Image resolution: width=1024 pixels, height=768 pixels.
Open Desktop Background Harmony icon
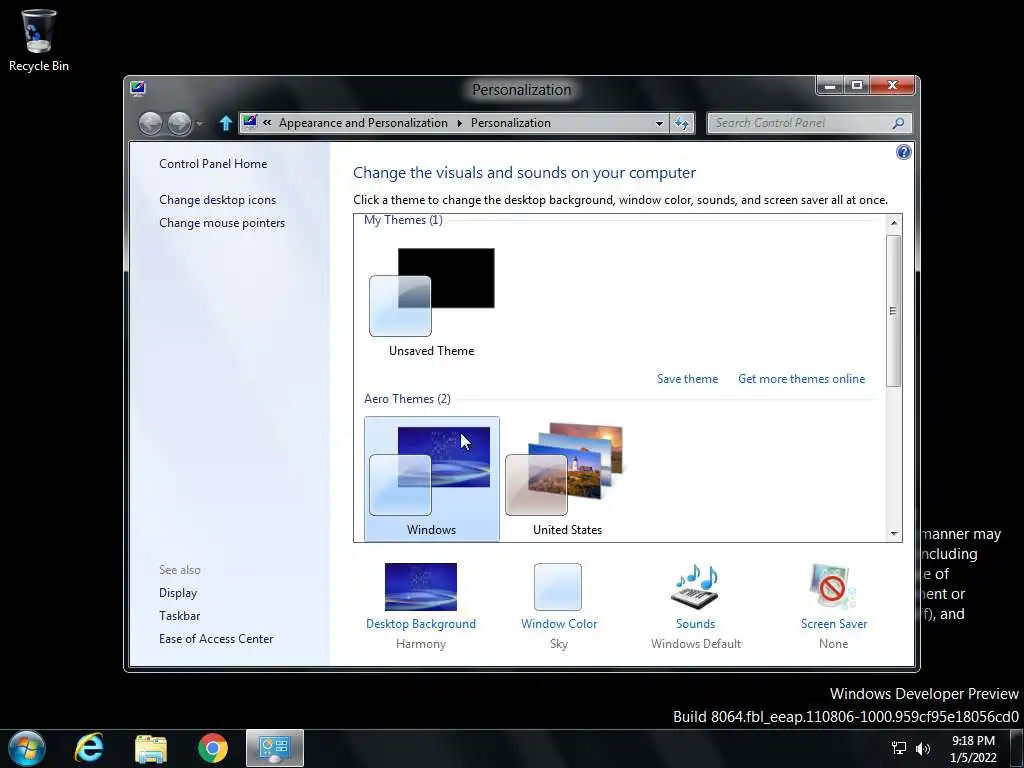pos(421,586)
